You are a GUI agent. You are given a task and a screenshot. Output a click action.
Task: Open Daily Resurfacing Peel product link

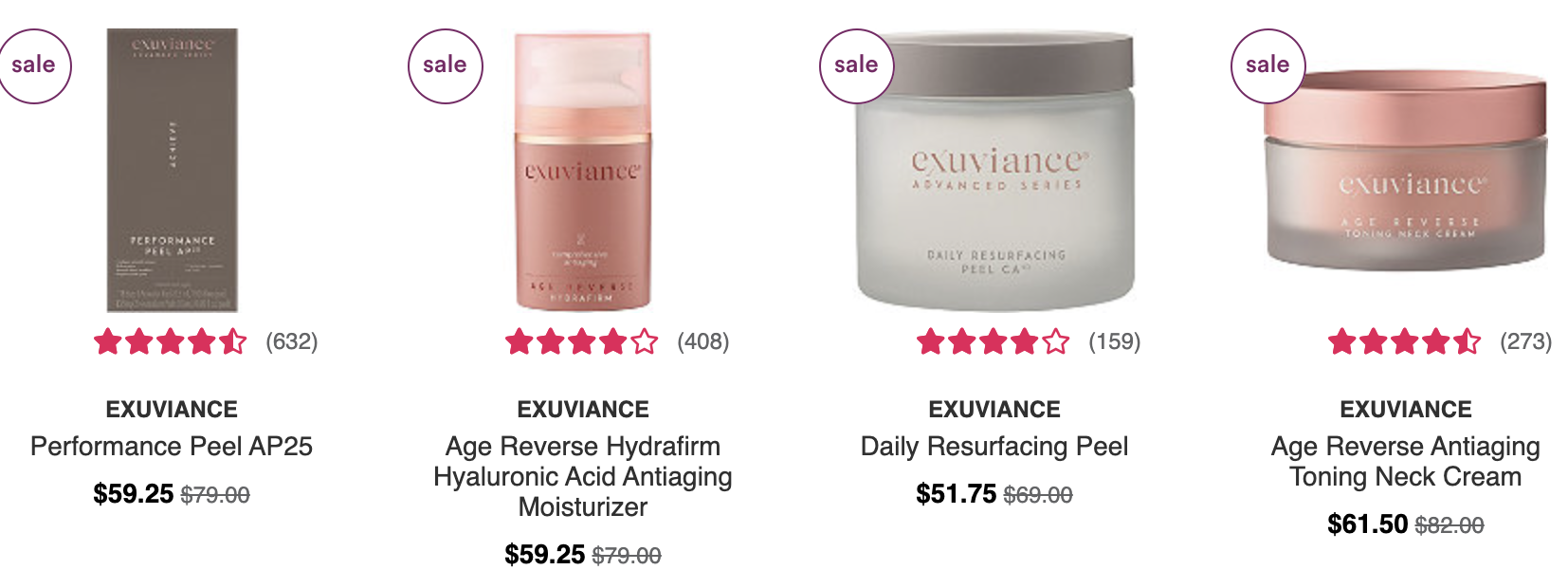point(994,446)
